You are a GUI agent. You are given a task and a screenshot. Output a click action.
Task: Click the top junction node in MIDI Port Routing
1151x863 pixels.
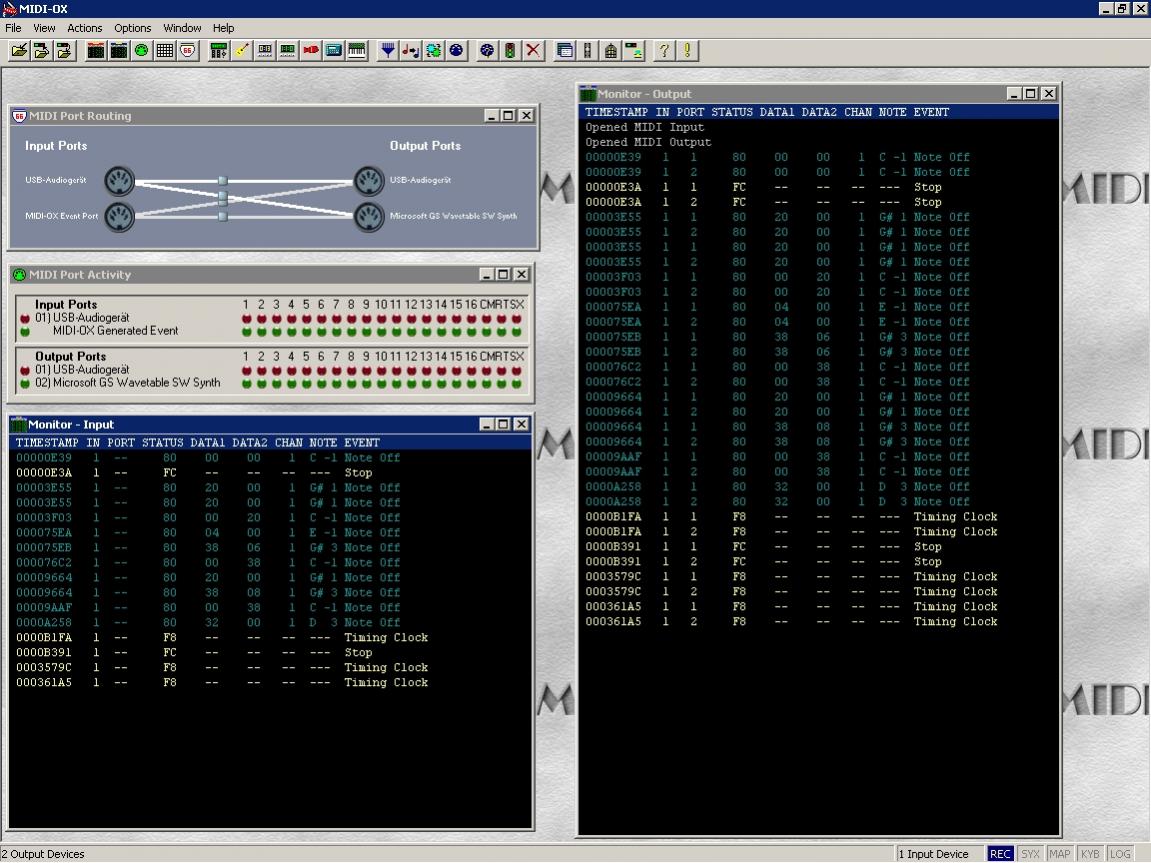pyautogui.click(x=222, y=181)
